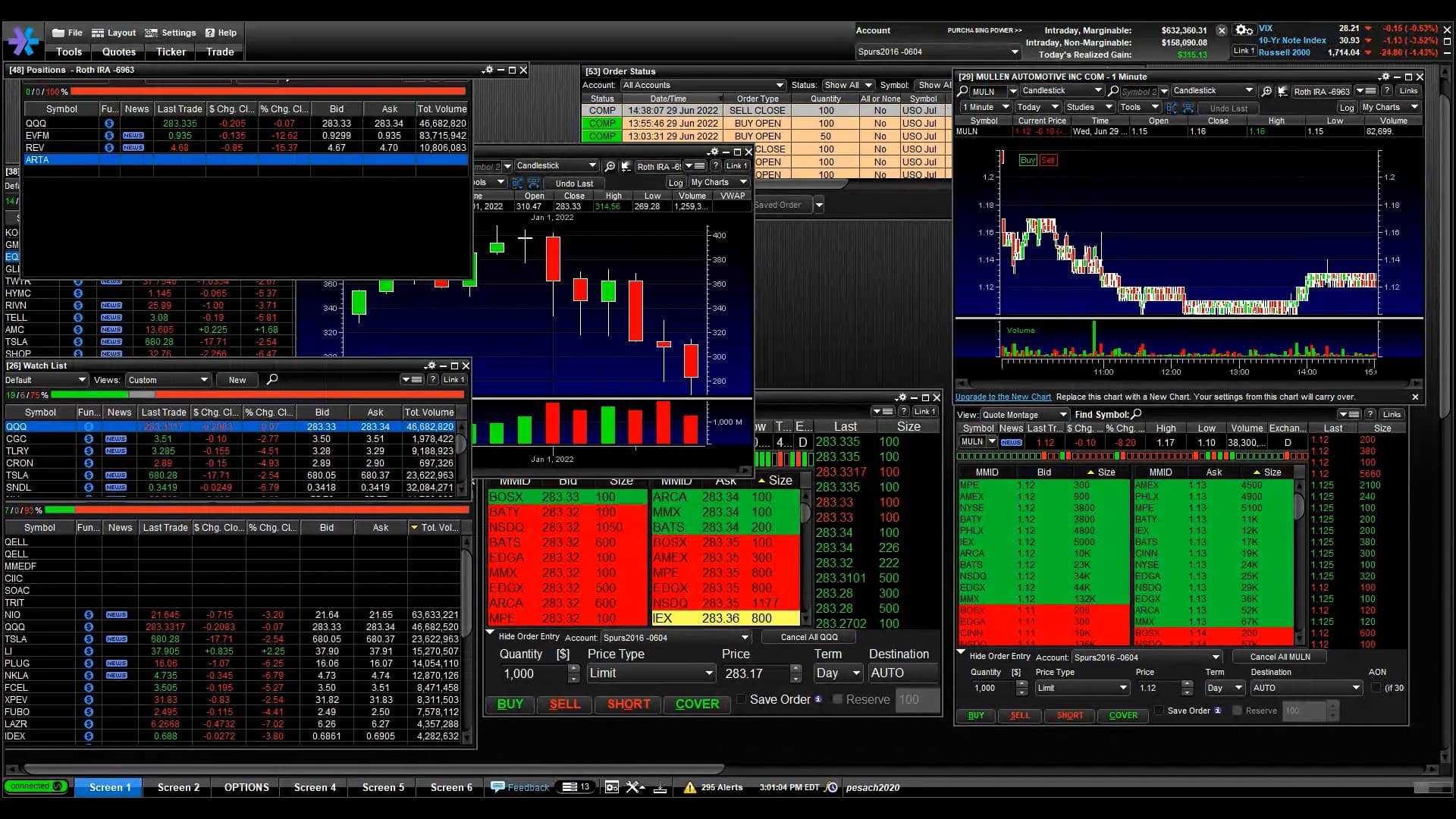This screenshot has height=819, width=1456.
Task: Click the zoom-in magnifier on MULLEN chart toolbar
Action: point(1267,90)
